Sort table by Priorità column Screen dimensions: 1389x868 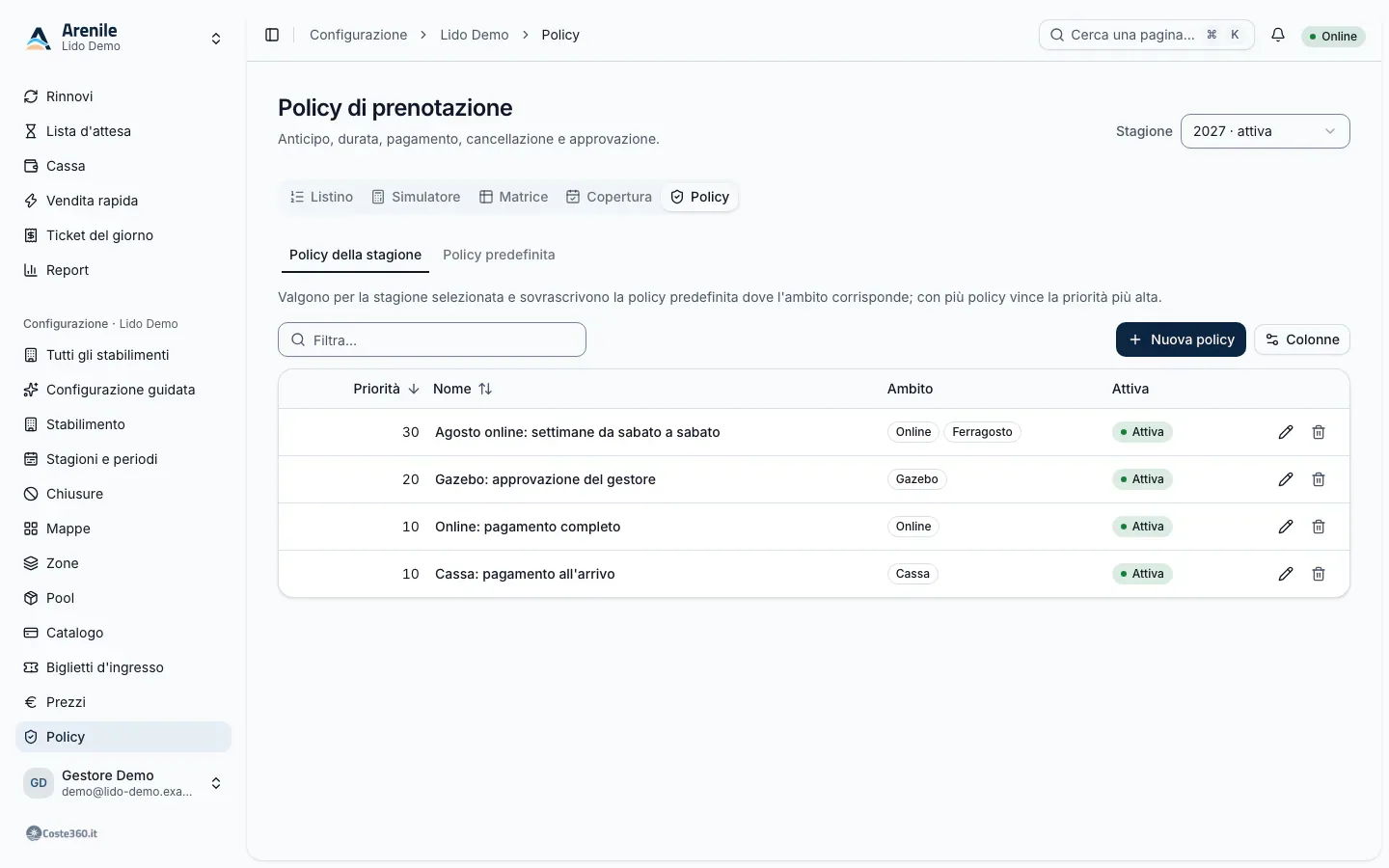tap(386, 389)
